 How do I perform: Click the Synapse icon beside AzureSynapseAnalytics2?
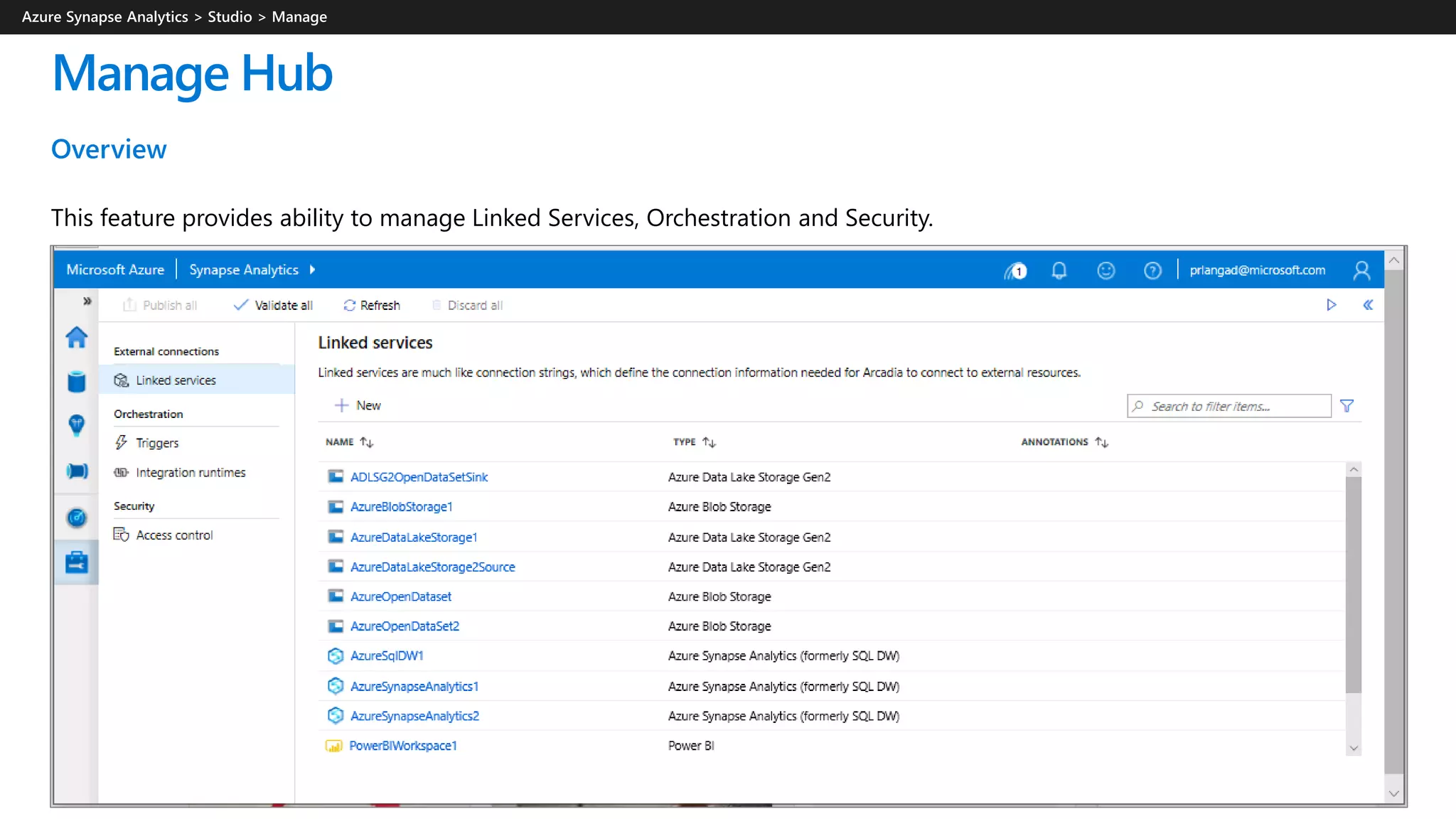336,716
